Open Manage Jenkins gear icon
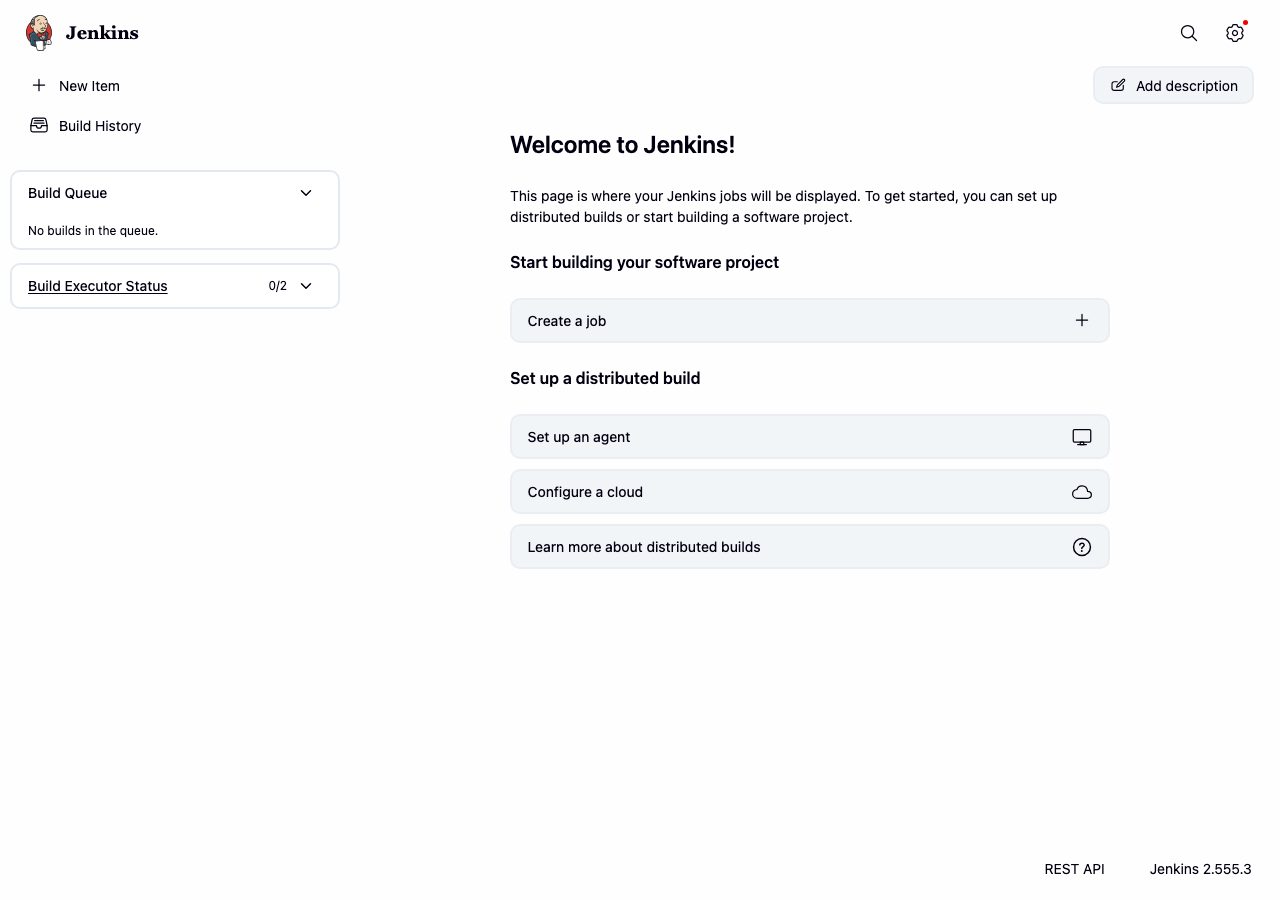 pyautogui.click(x=1235, y=33)
